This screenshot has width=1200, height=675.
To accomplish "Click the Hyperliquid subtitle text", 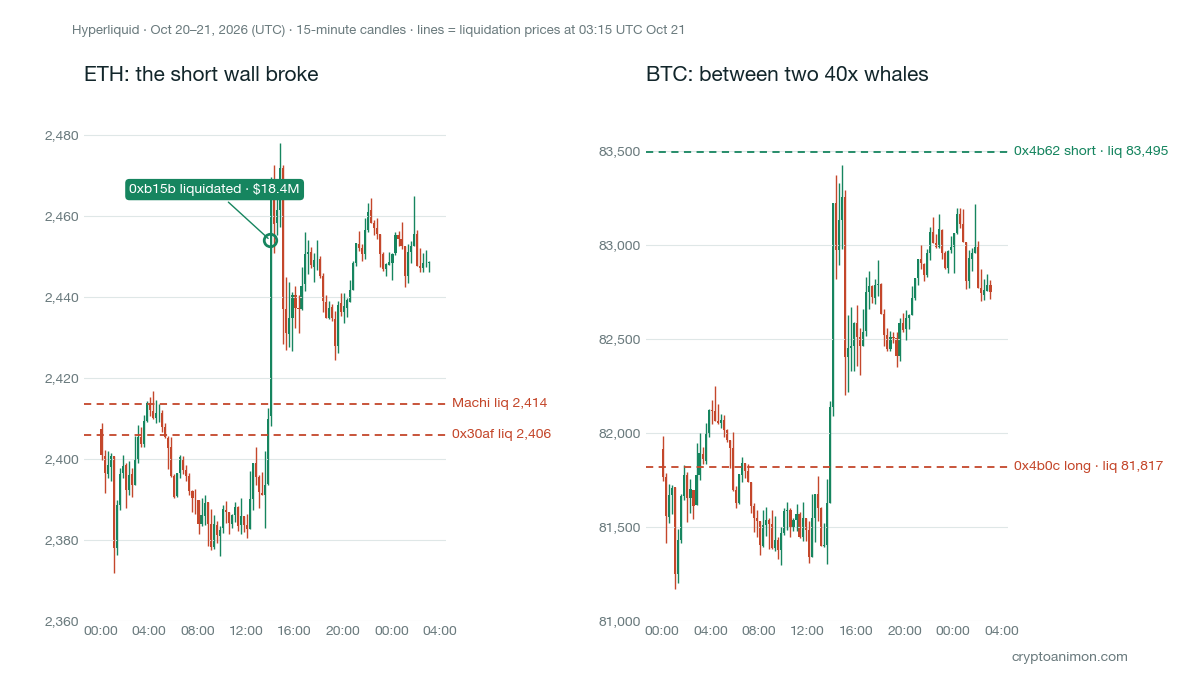I will tap(378, 30).
